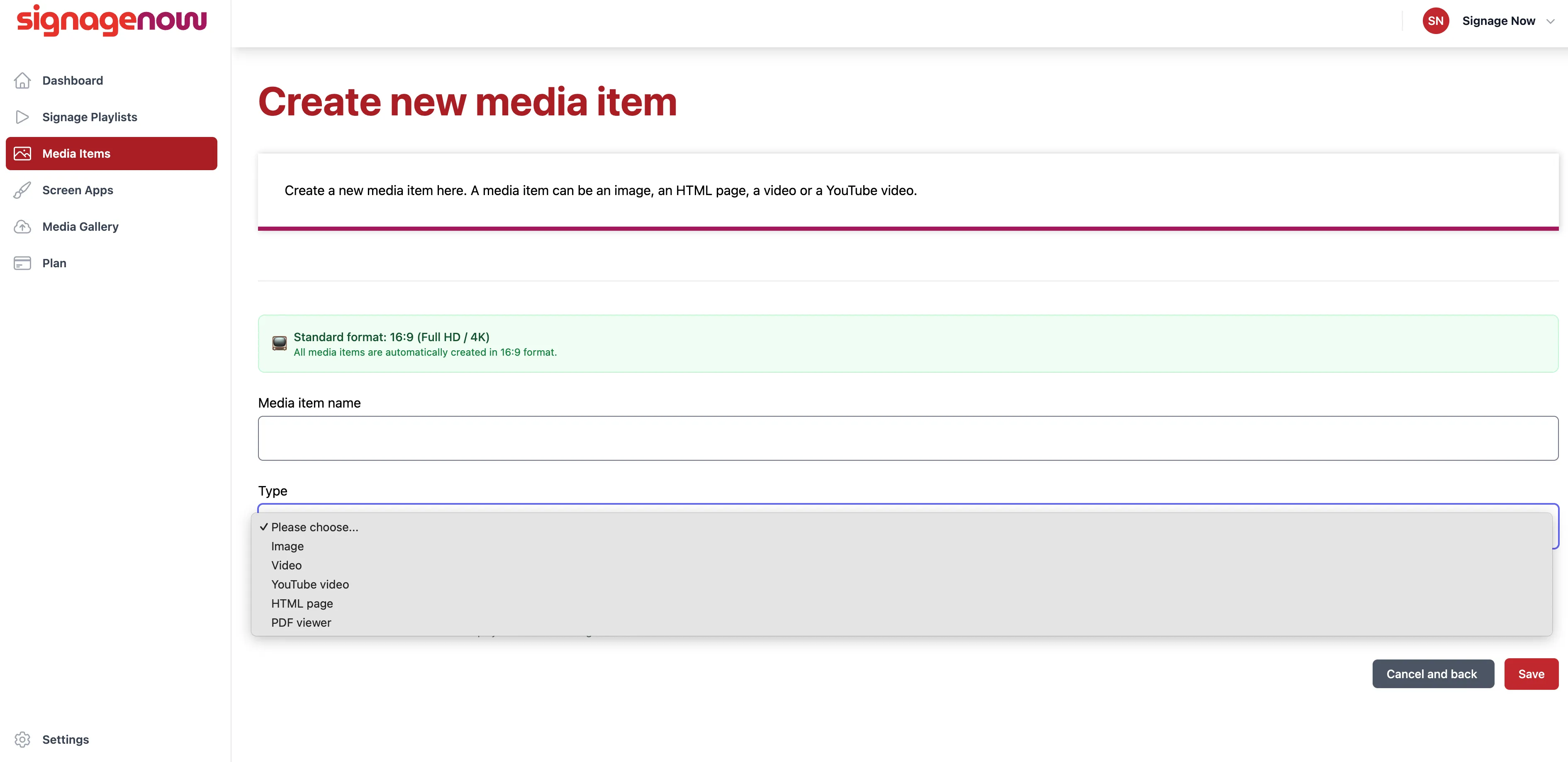Click the Media Gallery cloud upload icon

22,227
